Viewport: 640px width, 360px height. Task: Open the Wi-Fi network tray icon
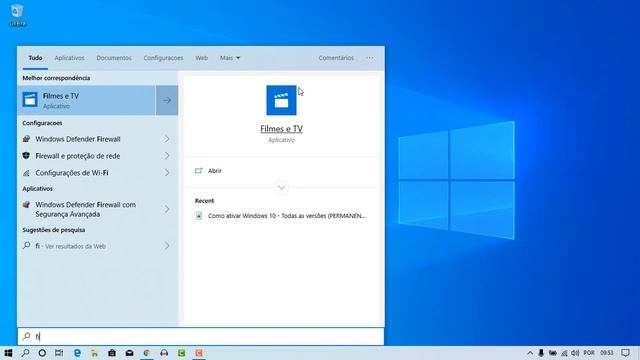click(x=564, y=353)
